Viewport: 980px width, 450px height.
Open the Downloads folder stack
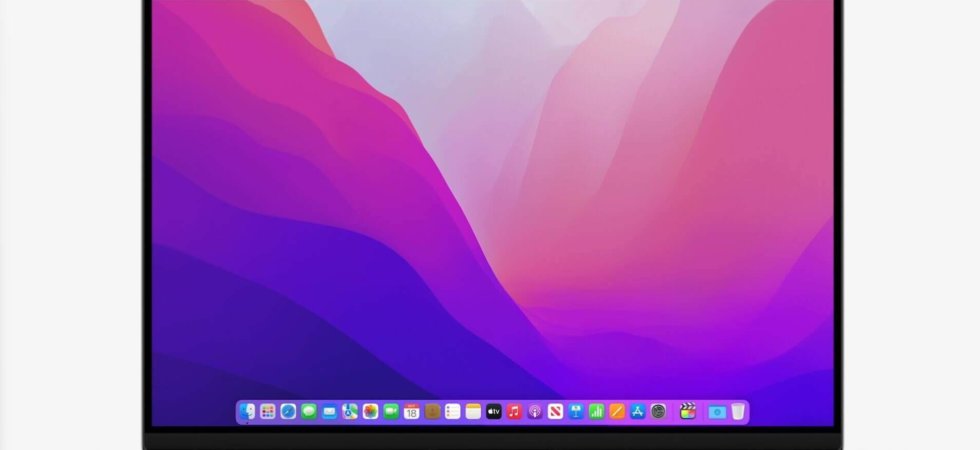pyautogui.click(x=717, y=412)
